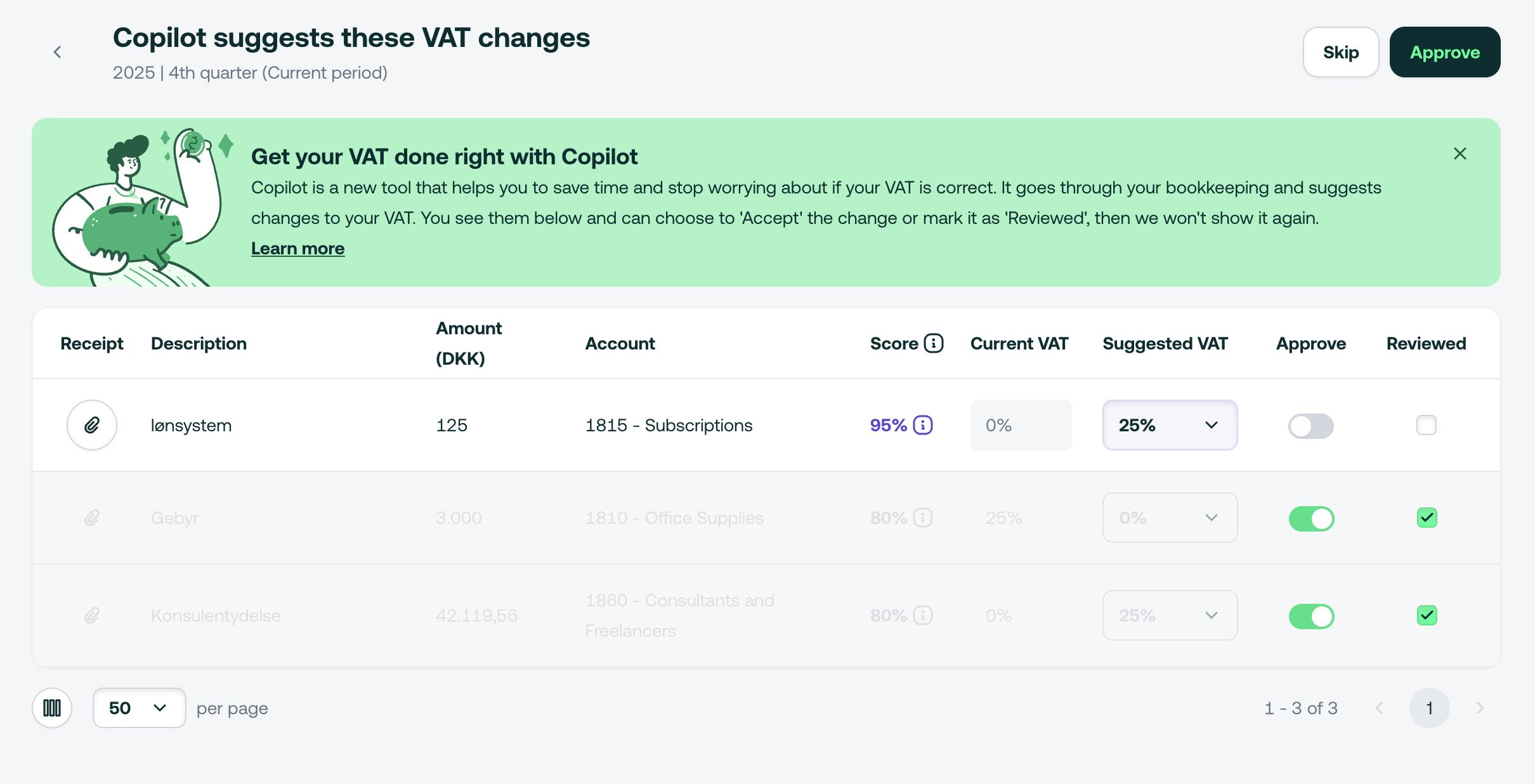Click the dark Approve button in header
Screen dimensions: 1535x784
click(x=1445, y=52)
